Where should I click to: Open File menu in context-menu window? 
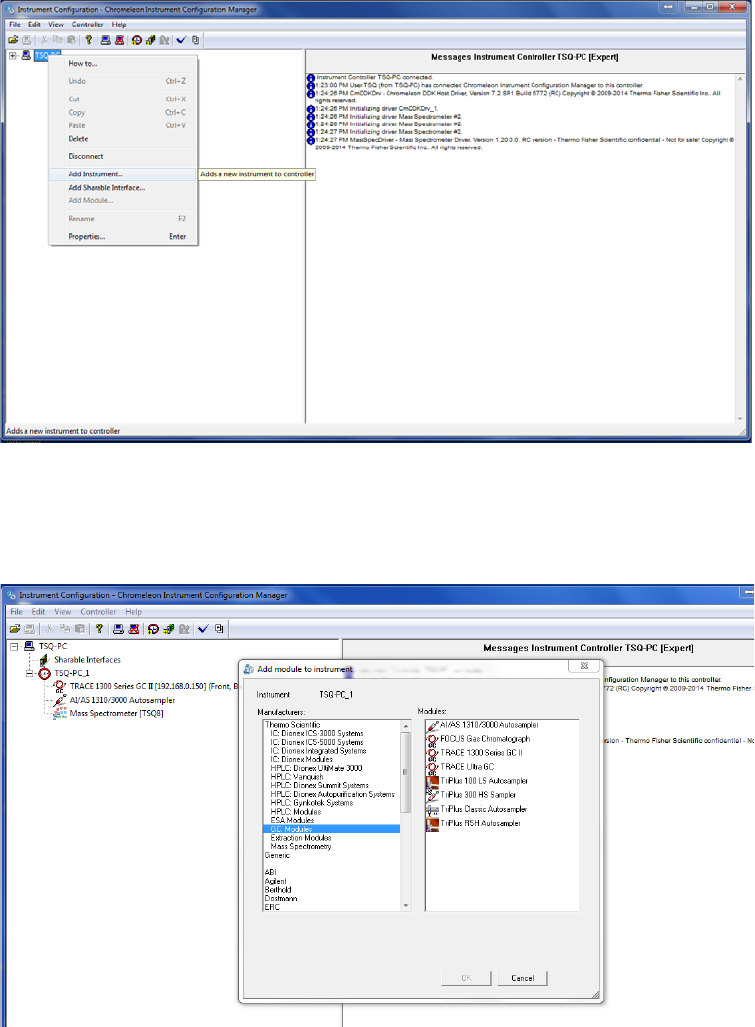click(x=14, y=24)
